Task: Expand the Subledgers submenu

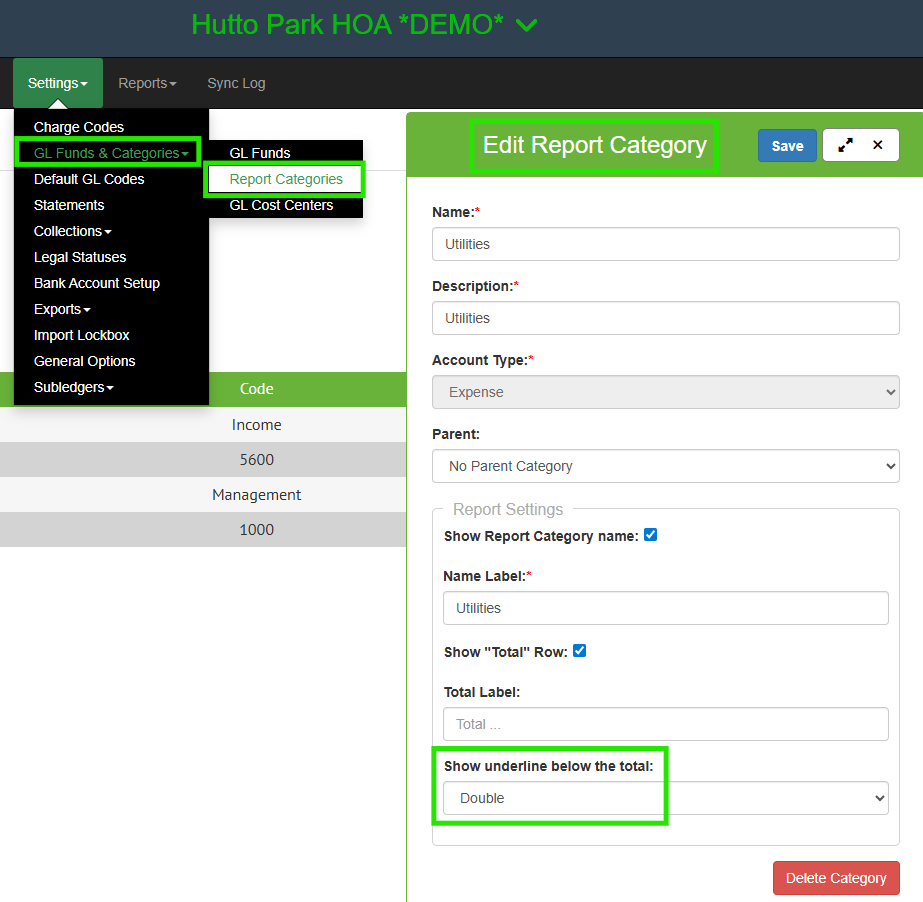Action: point(73,387)
